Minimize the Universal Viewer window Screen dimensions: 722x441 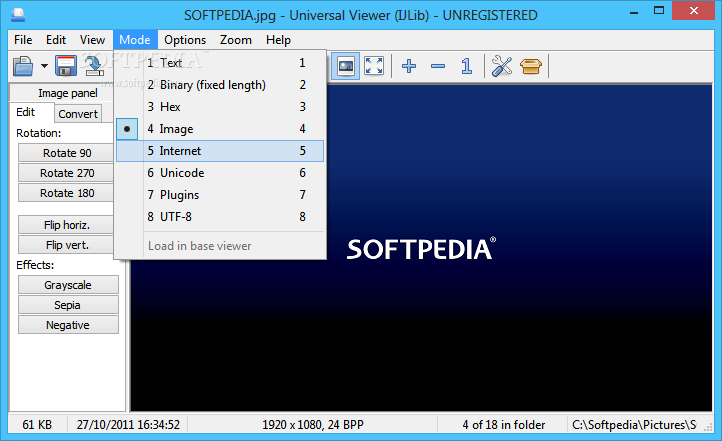(634, 11)
